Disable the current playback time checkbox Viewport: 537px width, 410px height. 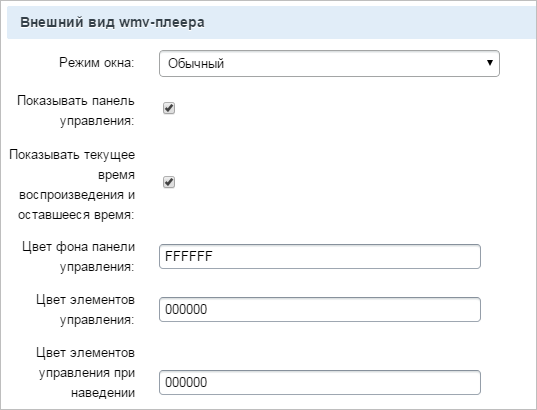(169, 182)
